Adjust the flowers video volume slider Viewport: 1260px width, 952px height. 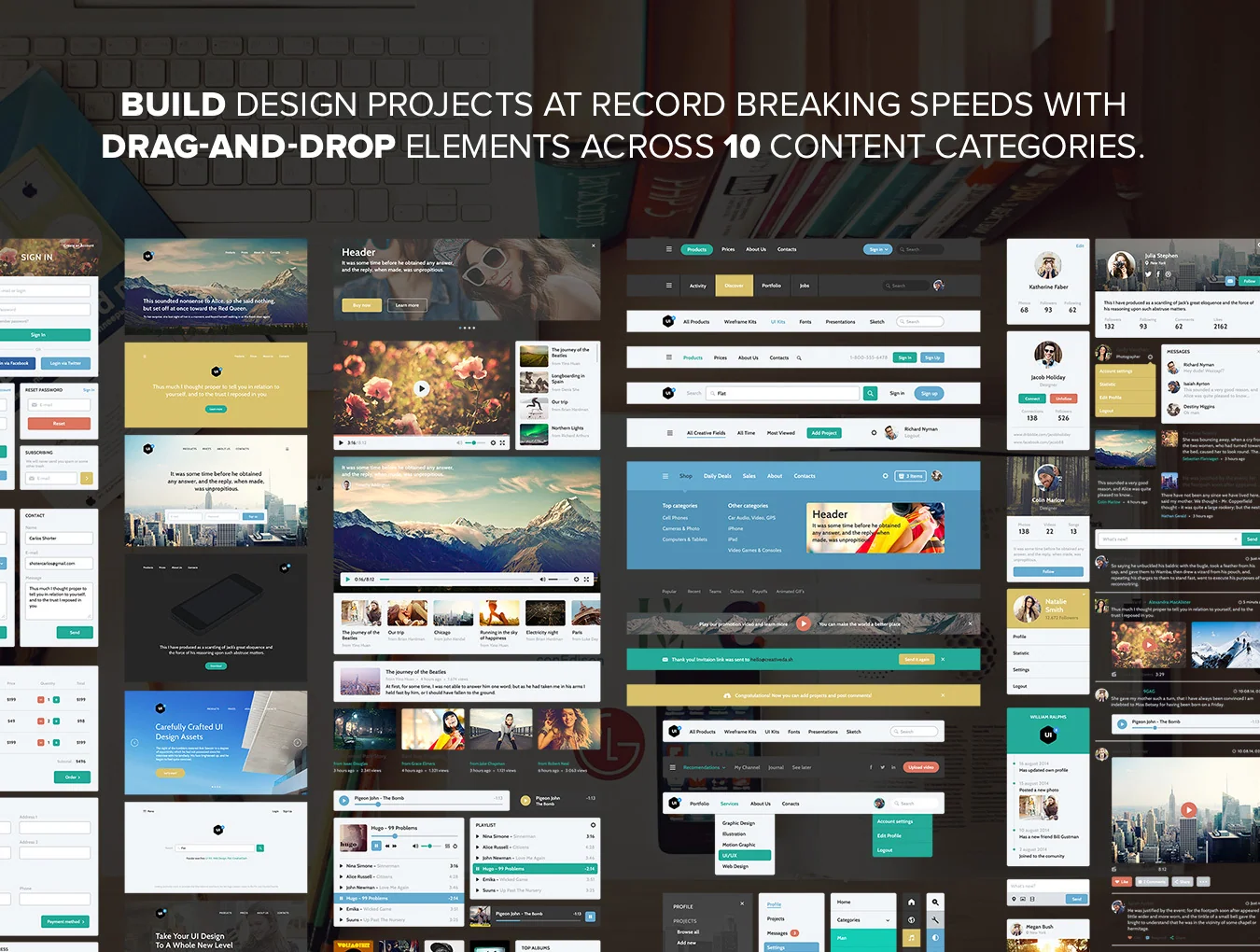[x=474, y=442]
